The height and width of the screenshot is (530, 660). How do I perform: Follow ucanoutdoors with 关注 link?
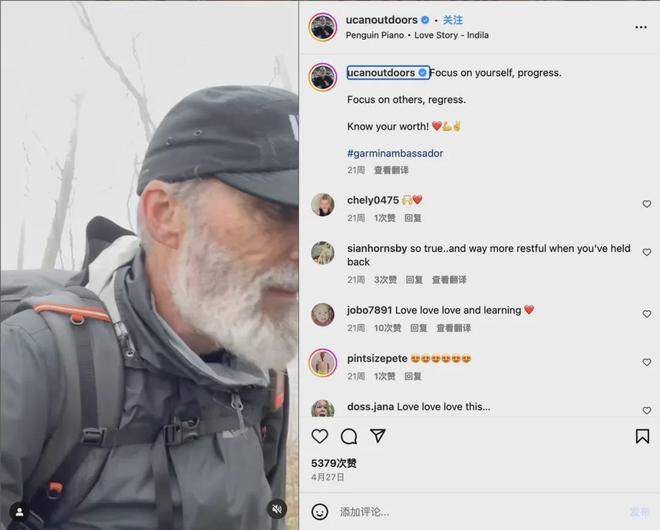click(x=453, y=20)
